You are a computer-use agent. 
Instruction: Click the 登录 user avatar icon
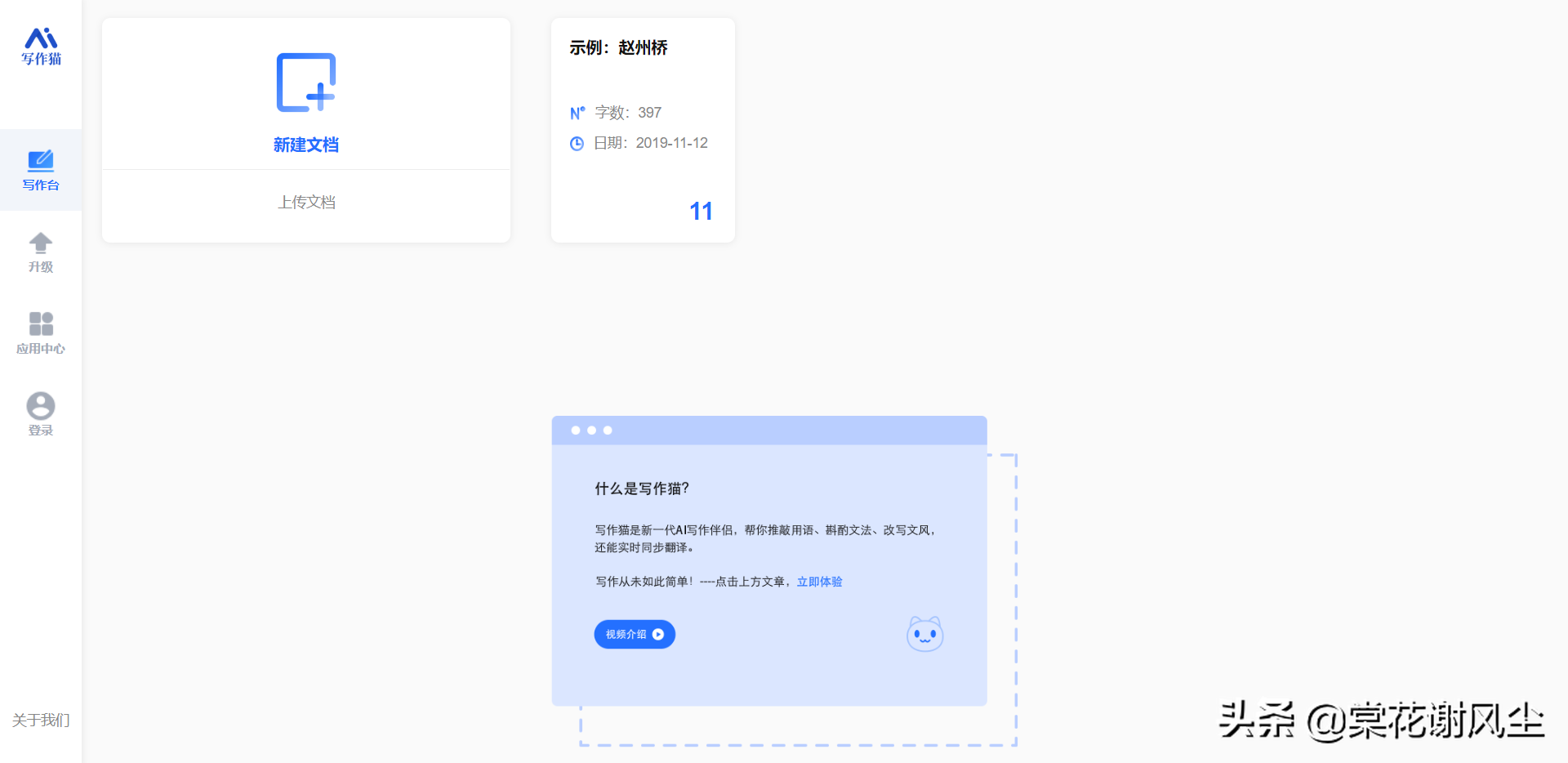tap(41, 406)
